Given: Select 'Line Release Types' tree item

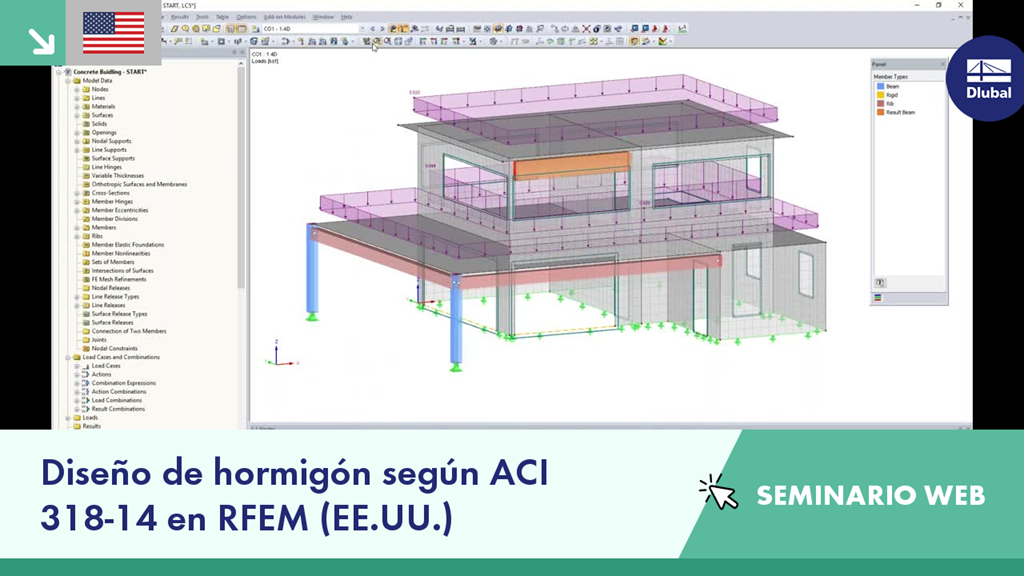Looking at the screenshot, I should point(116,296).
